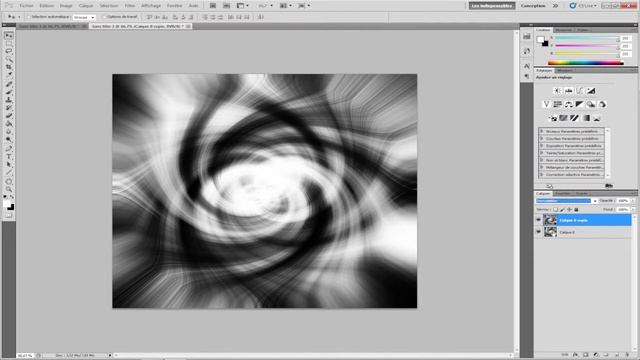Open the Calque menu
This screenshot has width=640, height=360.
coord(86,6)
